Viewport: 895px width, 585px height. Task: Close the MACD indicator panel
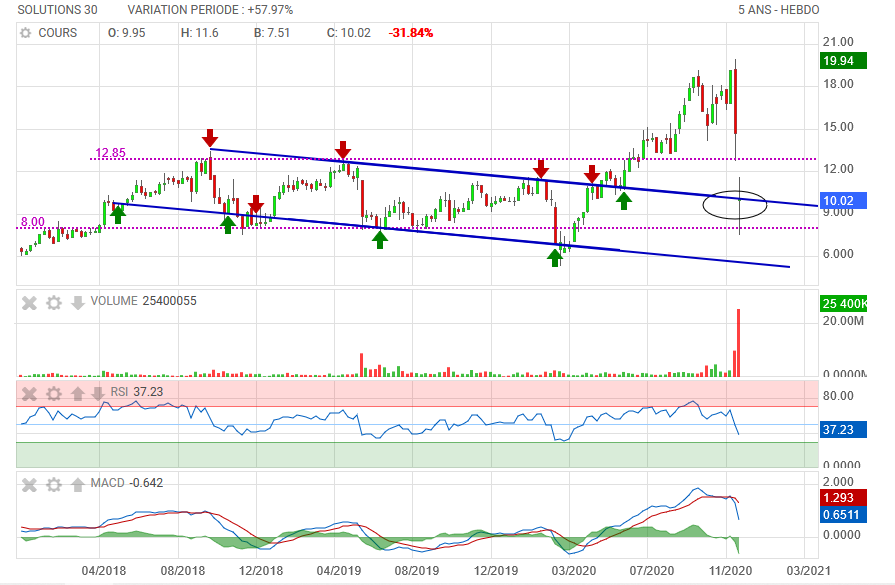[29, 485]
